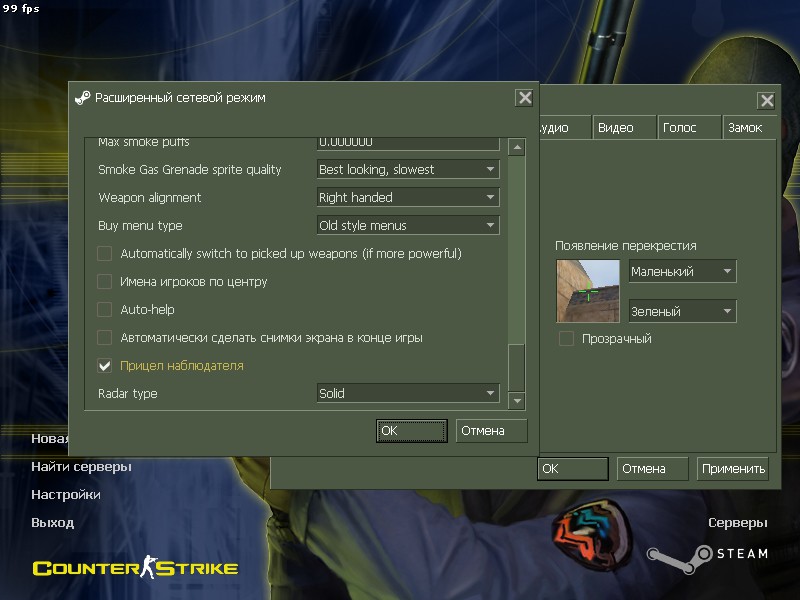The width and height of the screenshot is (800, 600).
Task: Click the Применить button
Action: [733, 469]
